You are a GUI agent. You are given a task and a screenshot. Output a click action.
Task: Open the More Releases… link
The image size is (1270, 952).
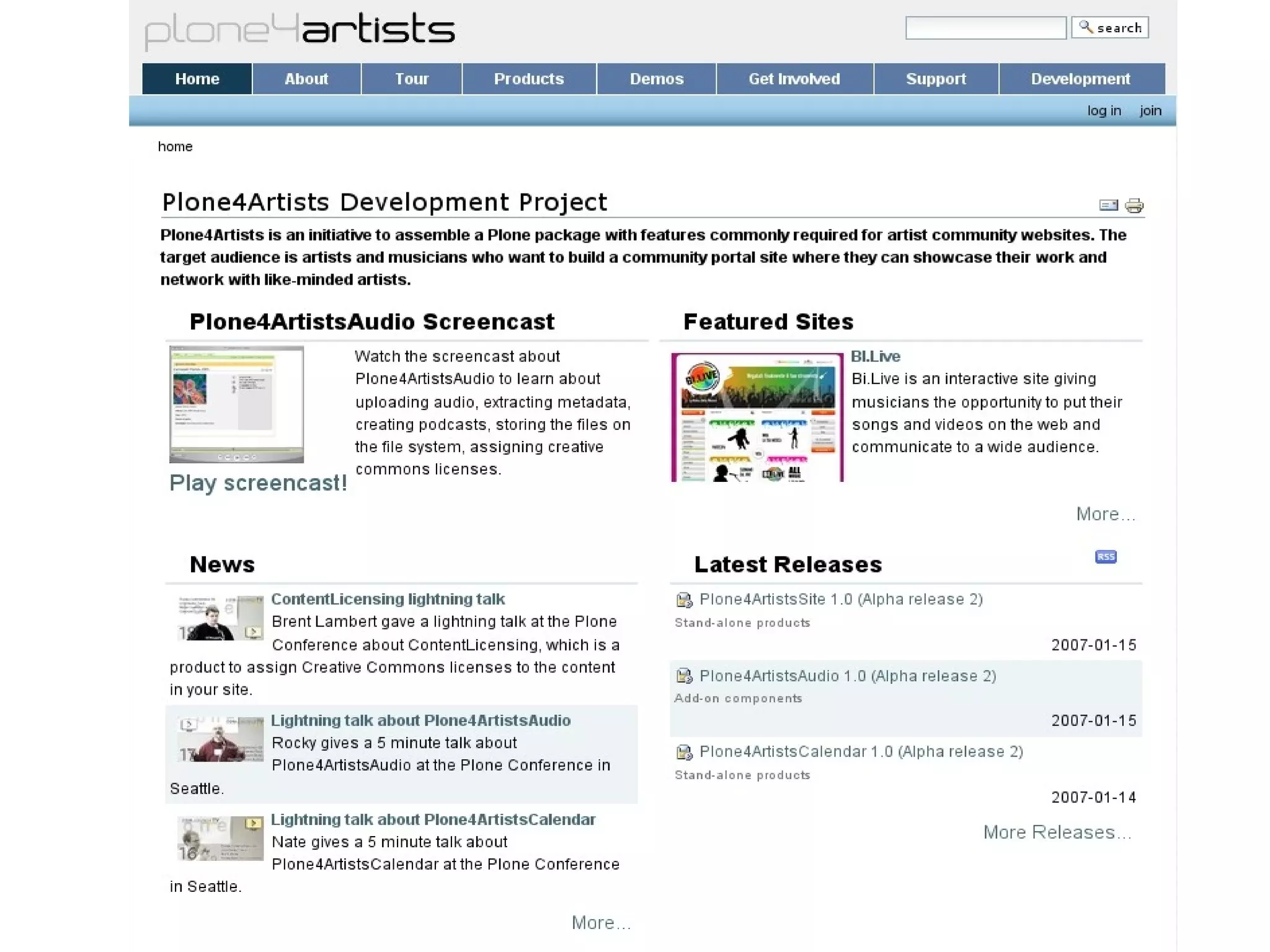[1057, 832]
